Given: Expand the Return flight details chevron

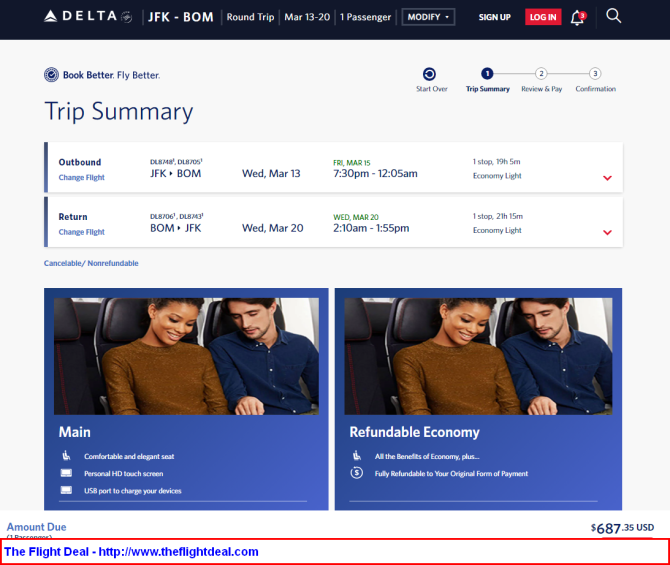Looking at the screenshot, I should pos(607,232).
